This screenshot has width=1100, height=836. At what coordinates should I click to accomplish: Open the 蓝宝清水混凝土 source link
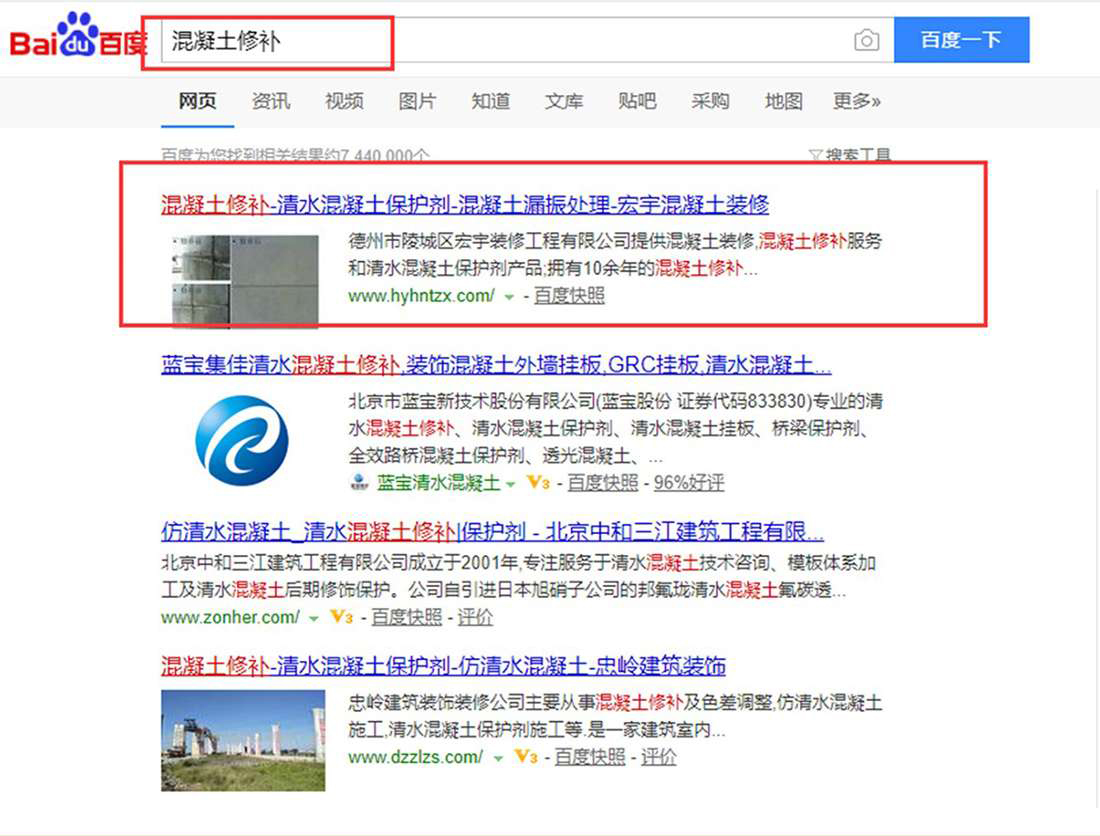tap(438, 483)
